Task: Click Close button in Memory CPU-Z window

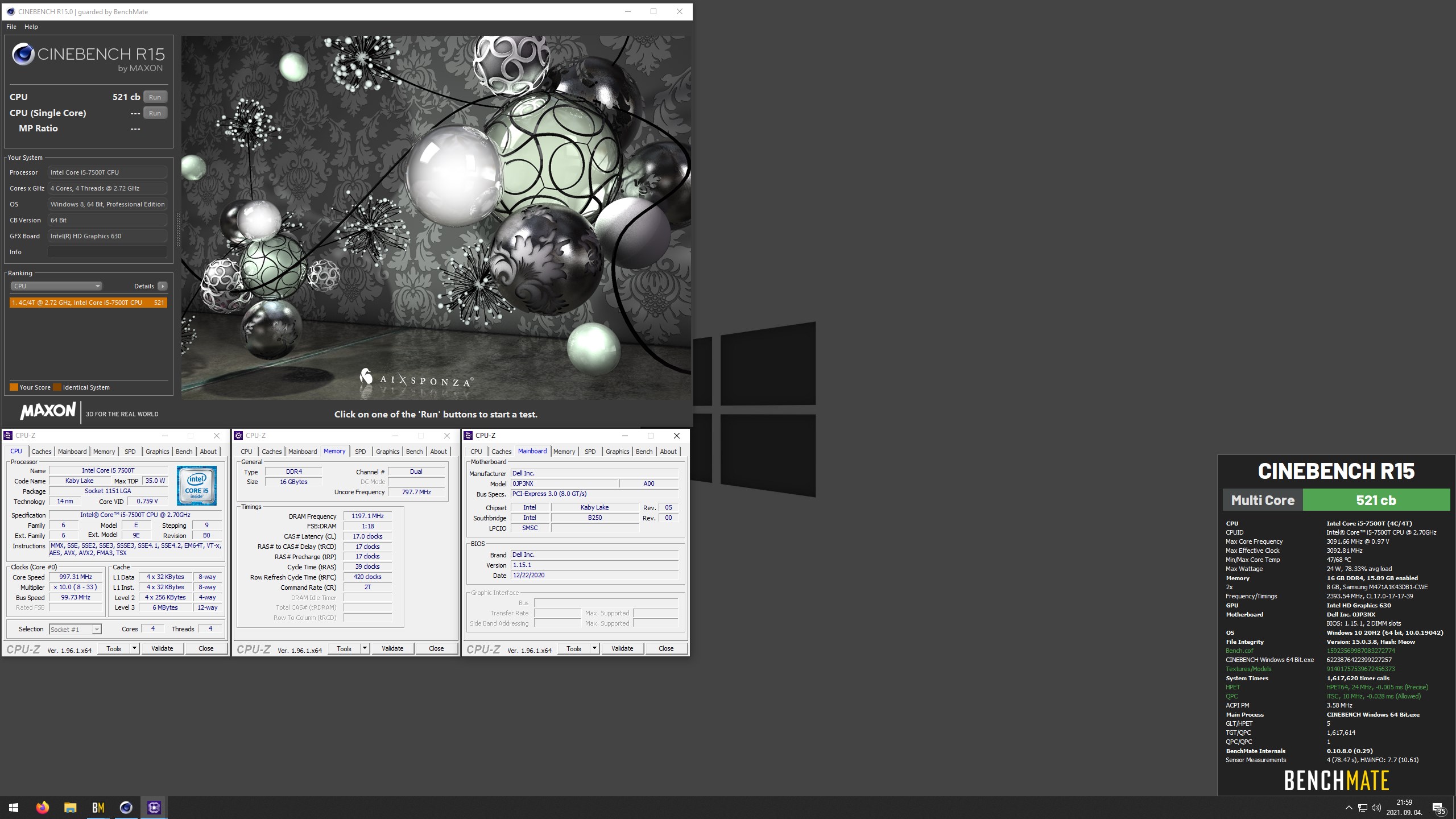Action: pyautogui.click(x=436, y=648)
